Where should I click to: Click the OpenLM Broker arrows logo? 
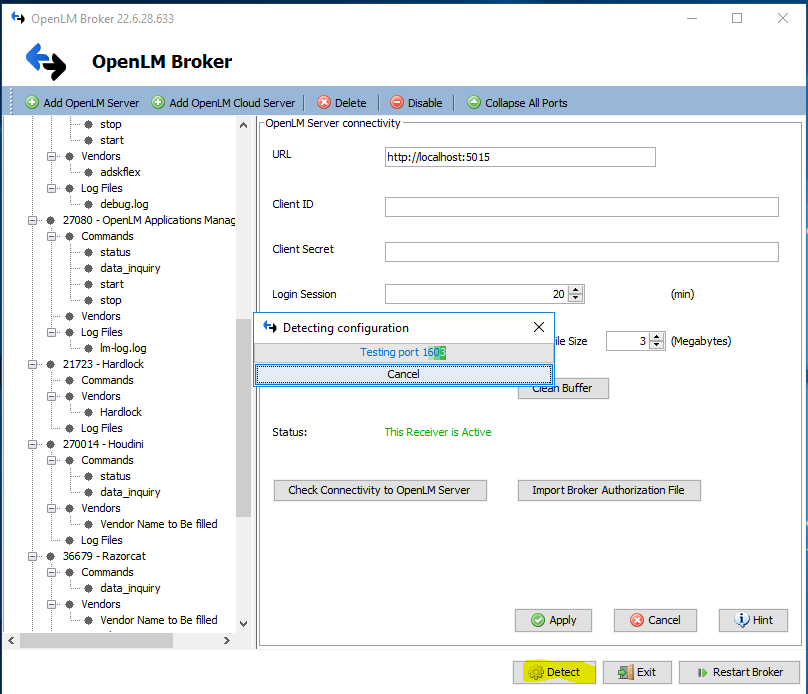[x=44, y=62]
